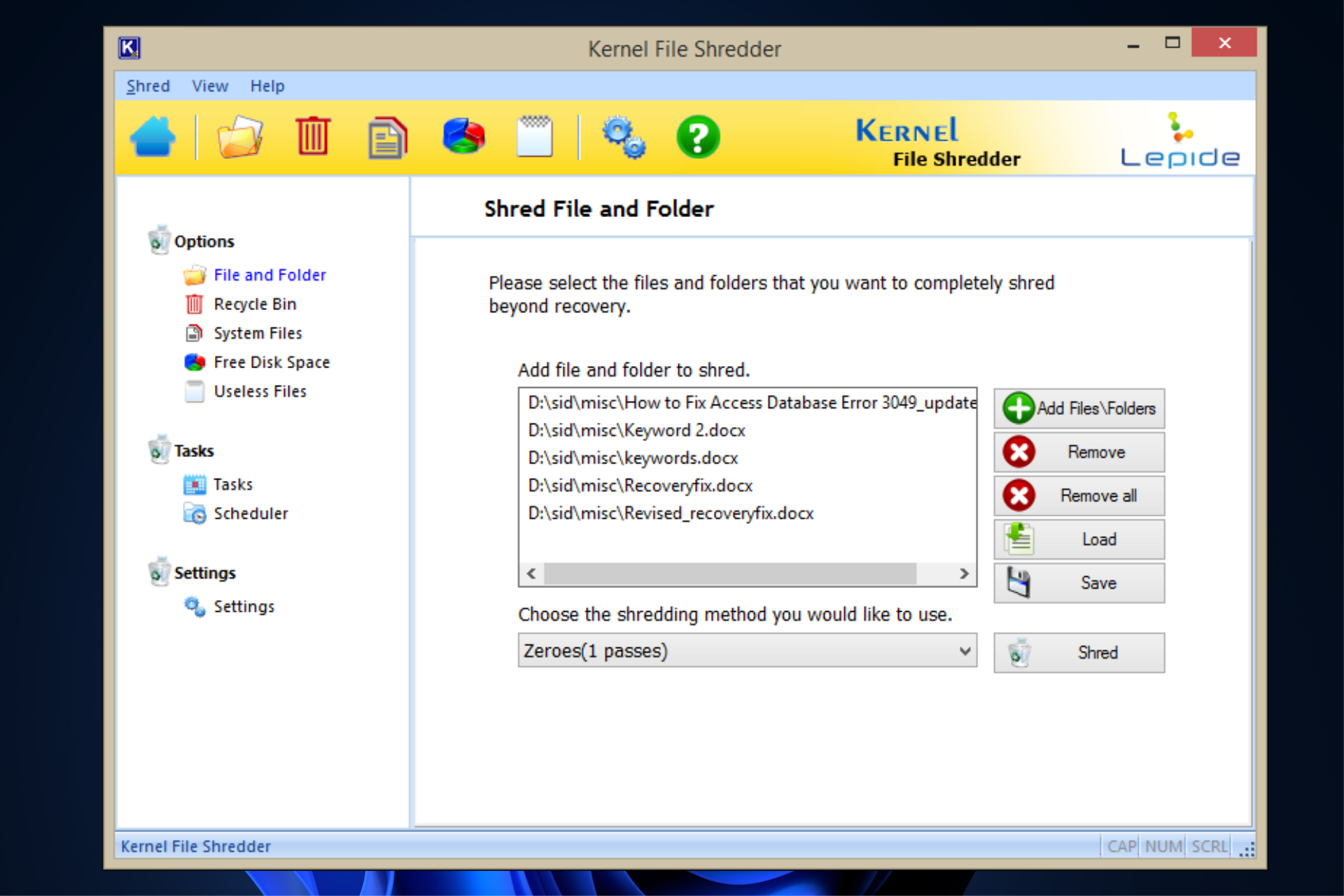The width and height of the screenshot is (1344, 896).
Task: Select Recoveryfix.docx in the list
Action: 640,485
